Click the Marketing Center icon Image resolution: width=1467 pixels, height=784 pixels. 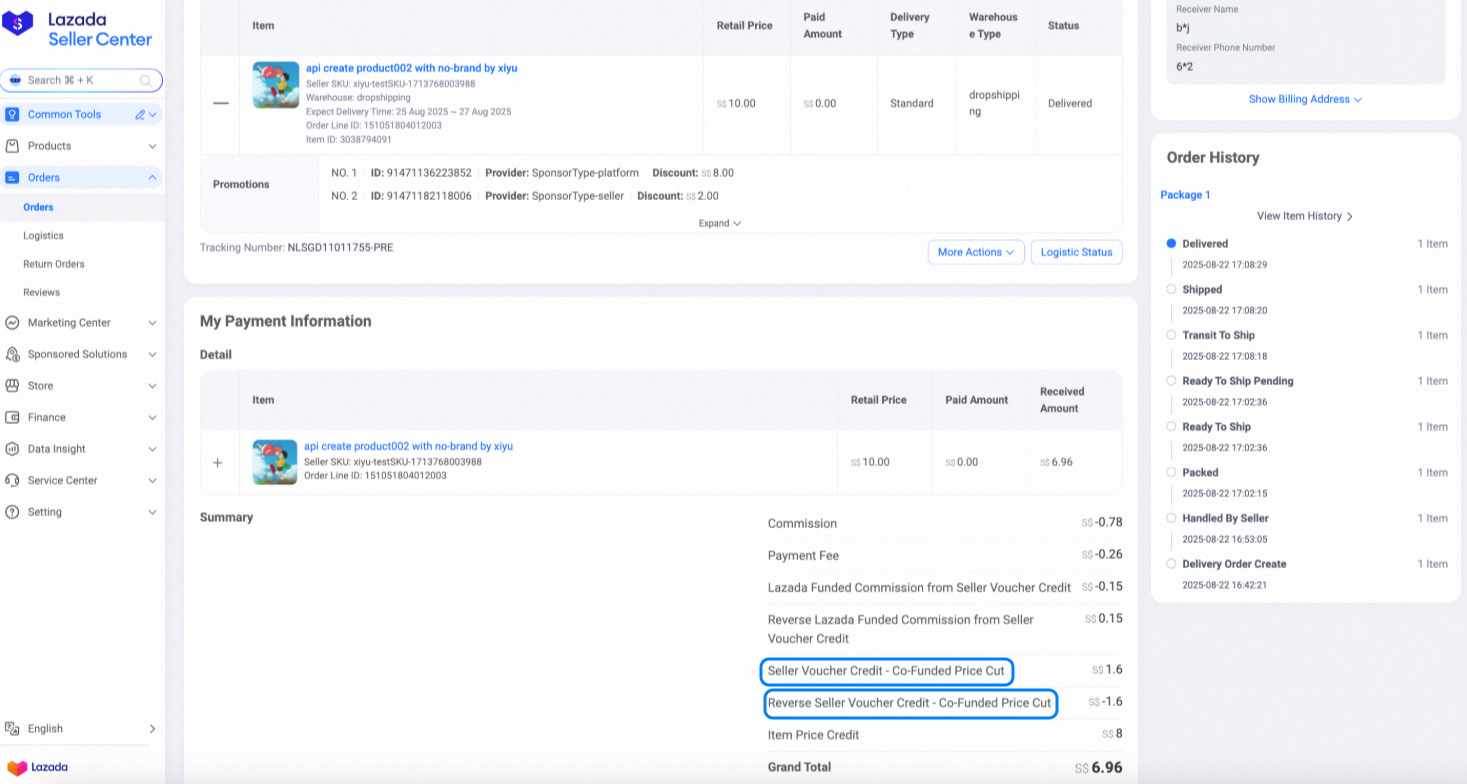[12, 322]
